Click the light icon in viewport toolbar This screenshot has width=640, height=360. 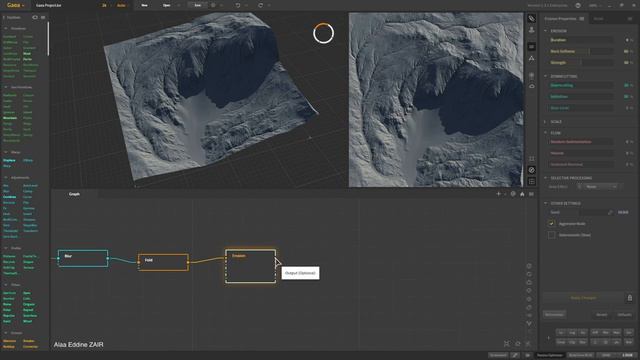pyautogui.click(x=531, y=76)
